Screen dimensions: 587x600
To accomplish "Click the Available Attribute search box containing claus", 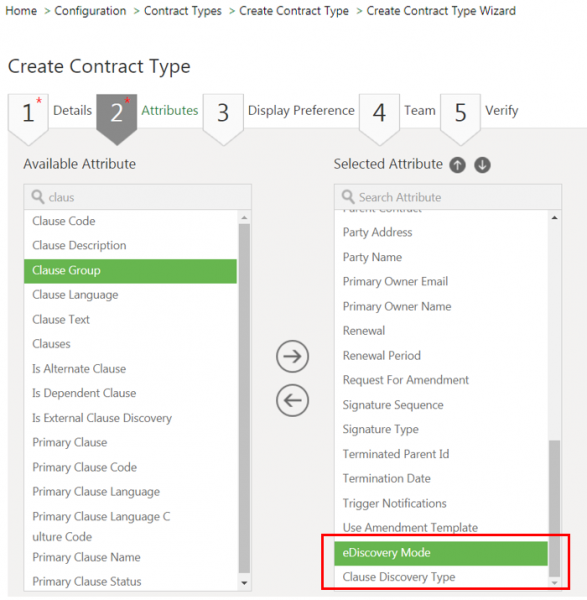I will click(x=137, y=197).
